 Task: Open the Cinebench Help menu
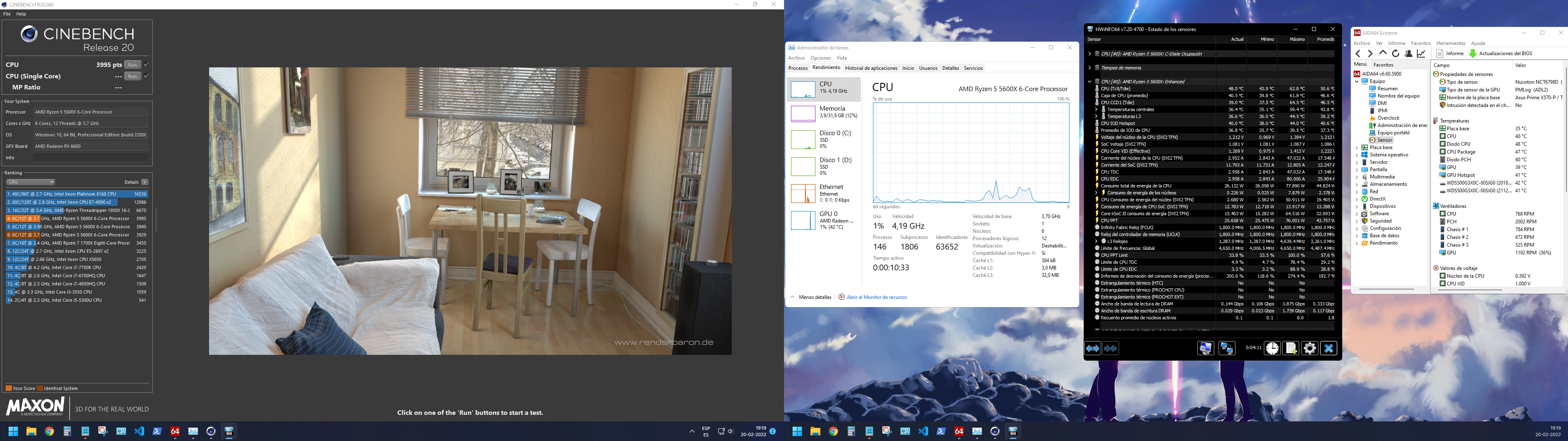tap(21, 14)
